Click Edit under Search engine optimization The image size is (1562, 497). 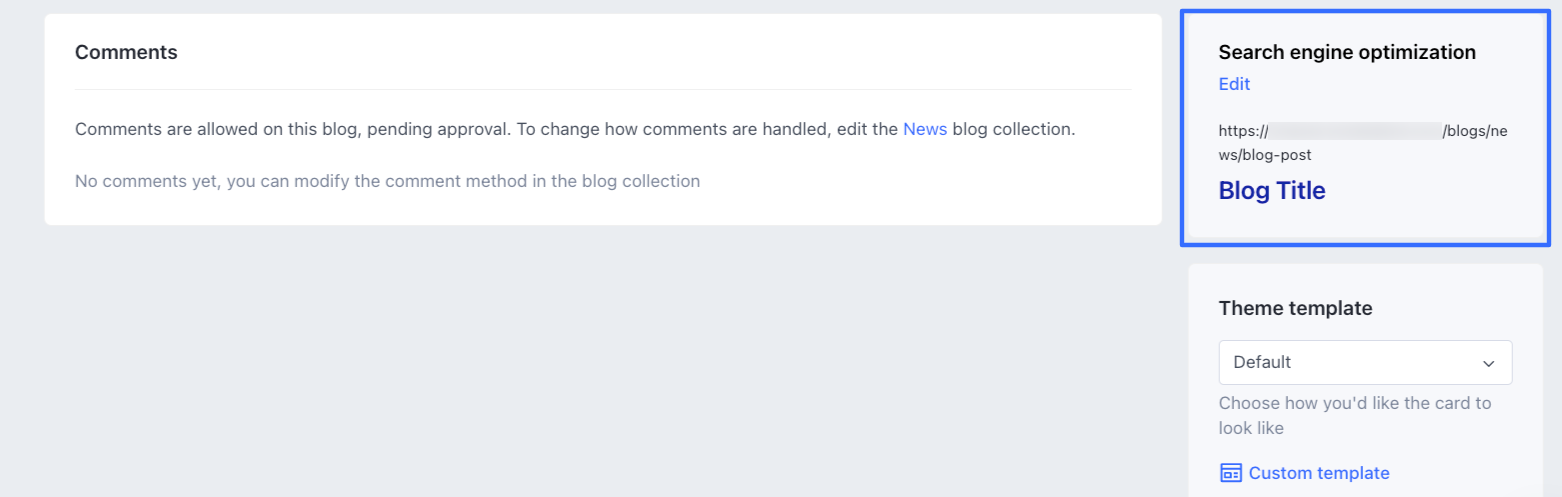click(1234, 84)
